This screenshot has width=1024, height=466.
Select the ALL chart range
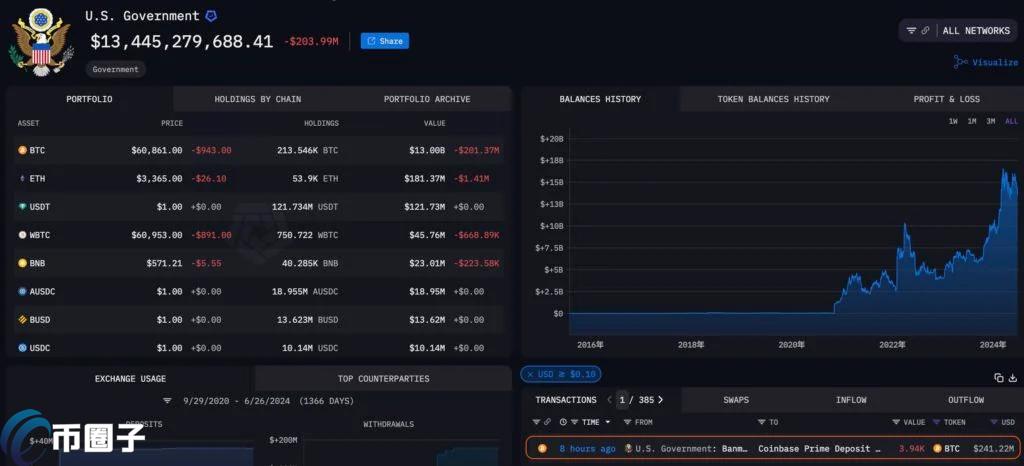pyautogui.click(x=1011, y=121)
